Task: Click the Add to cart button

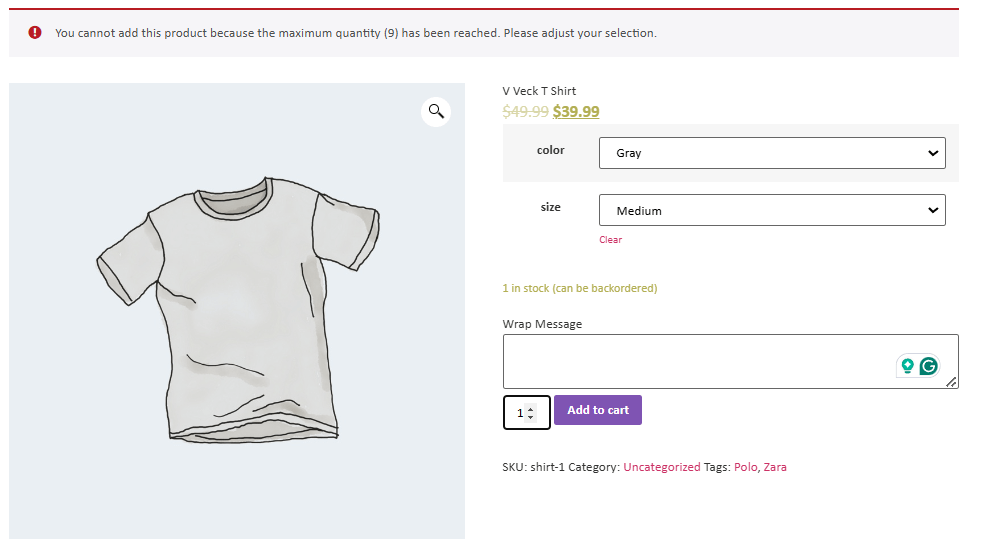Action: pyautogui.click(x=598, y=410)
